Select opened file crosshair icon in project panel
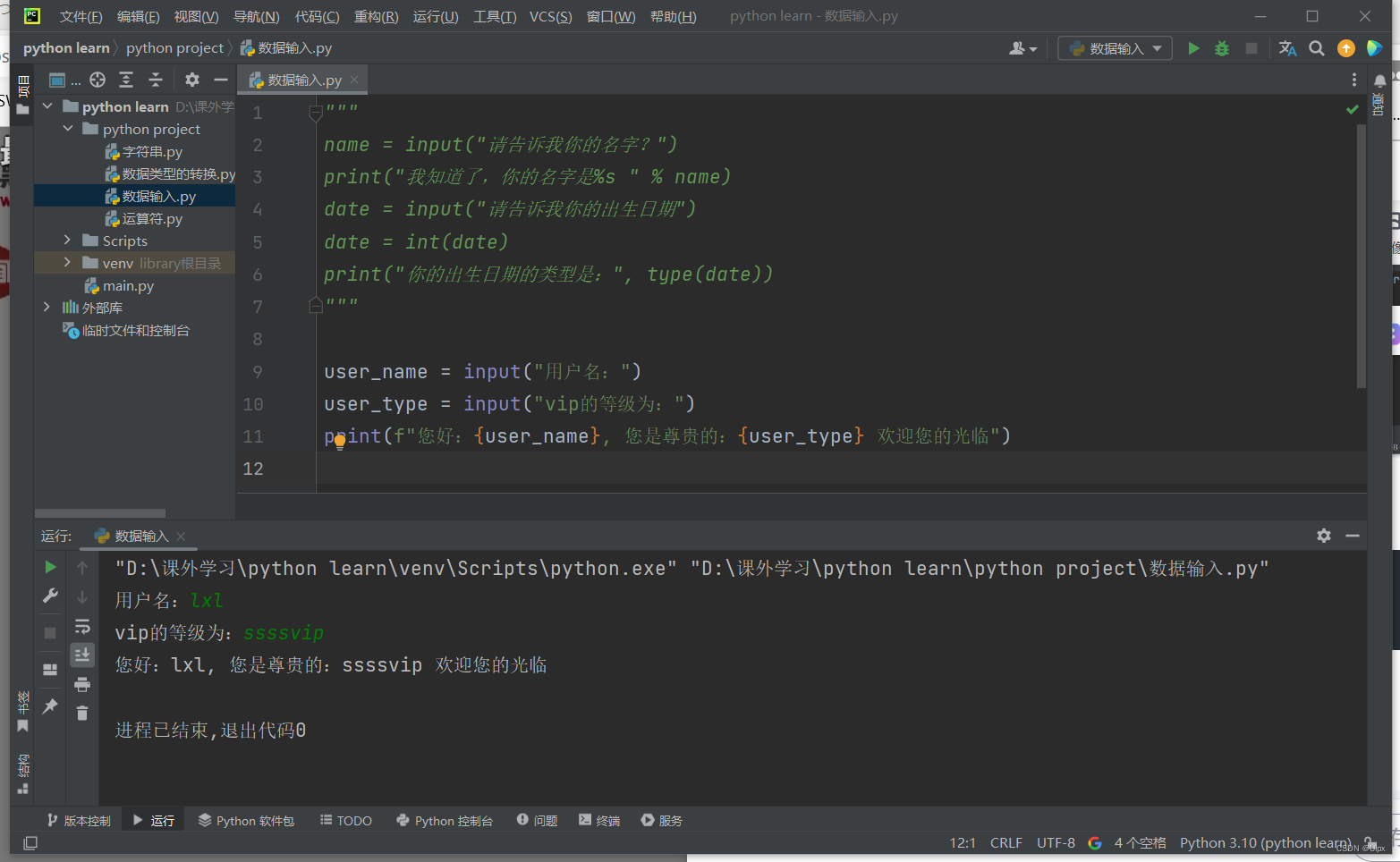 (x=98, y=80)
